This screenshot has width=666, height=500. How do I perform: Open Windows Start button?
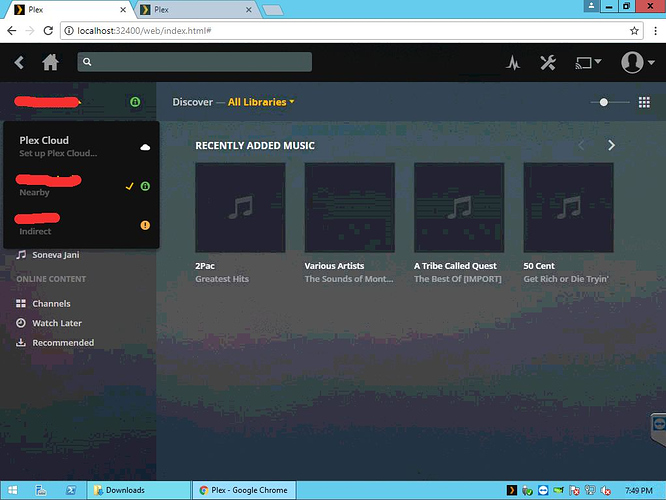pyautogui.click(x=13, y=490)
